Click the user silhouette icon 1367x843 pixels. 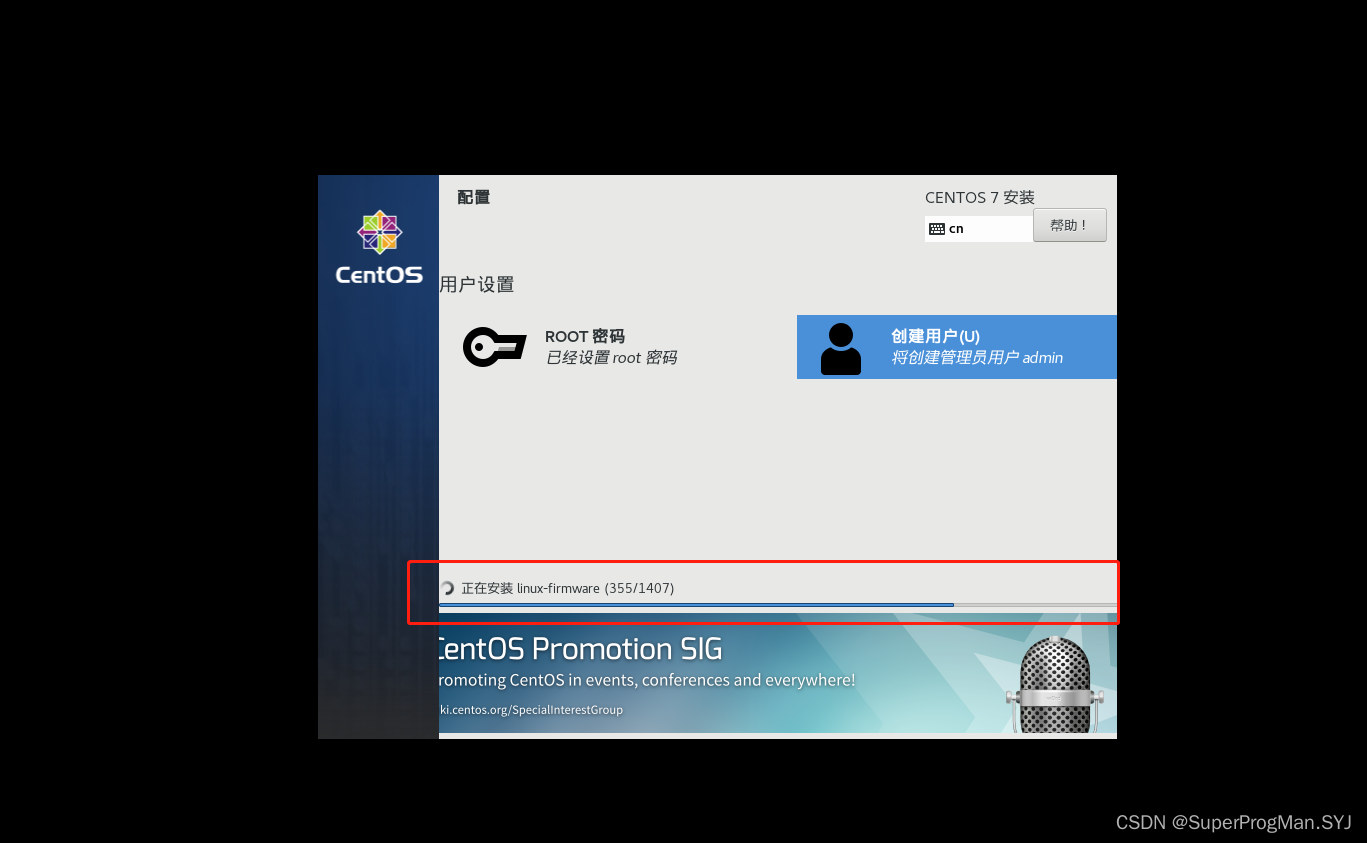(841, 349)
